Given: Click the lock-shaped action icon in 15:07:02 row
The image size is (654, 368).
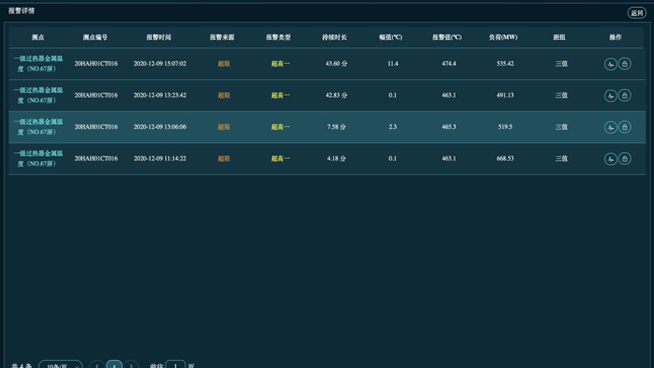Looking at the screenshot, I should point(624,64).
